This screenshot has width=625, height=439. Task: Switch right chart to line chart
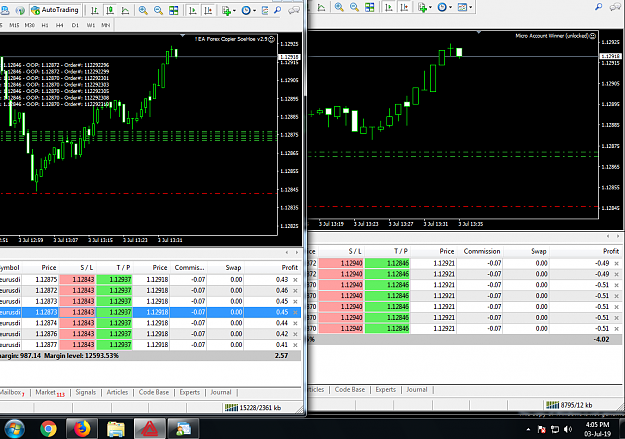pos(322,7)
